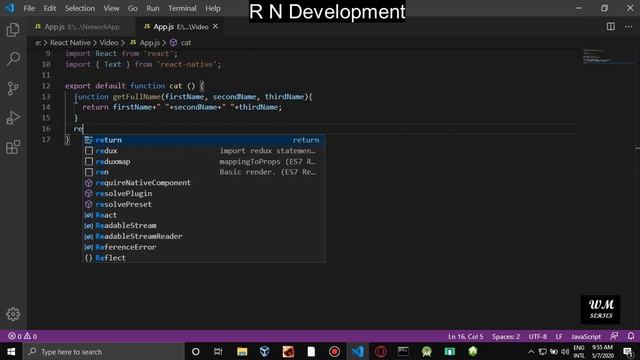
Task: Open the Terminal menu
Action: tap(182, 8)
